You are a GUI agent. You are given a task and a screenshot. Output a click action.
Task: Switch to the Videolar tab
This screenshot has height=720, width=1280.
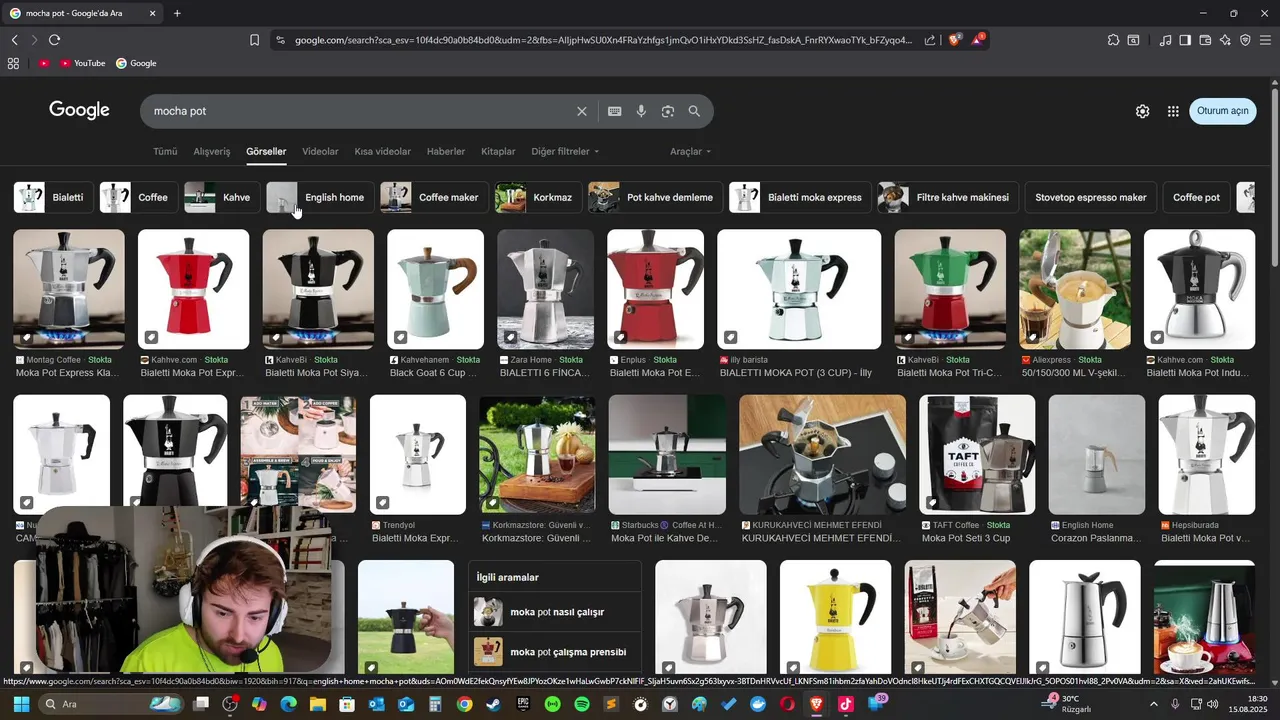(320, 151)
